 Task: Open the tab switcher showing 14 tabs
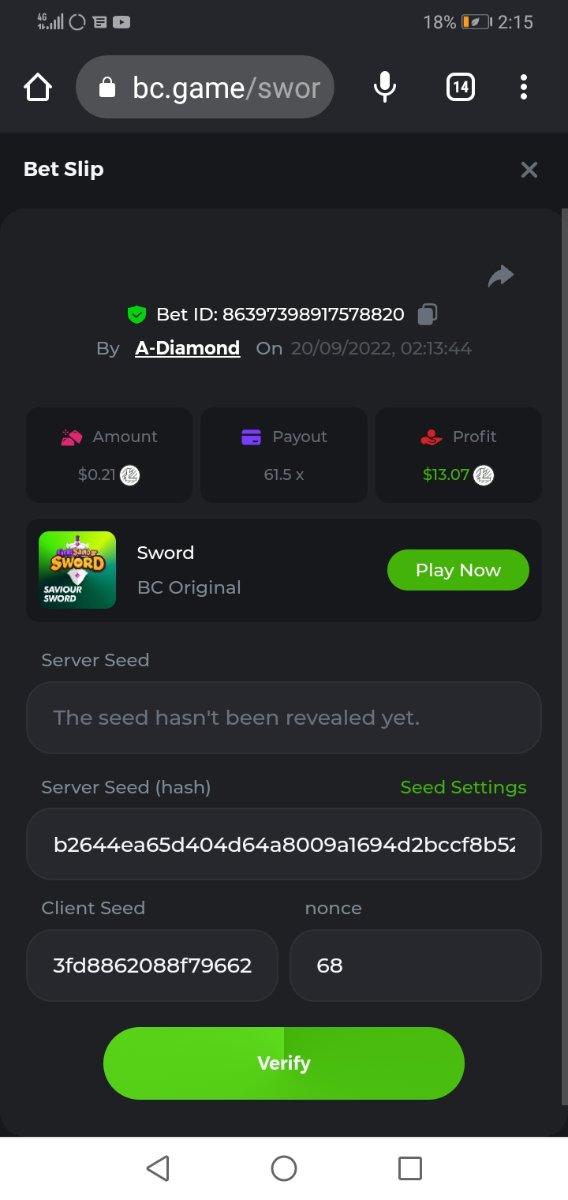pos(459,88)
